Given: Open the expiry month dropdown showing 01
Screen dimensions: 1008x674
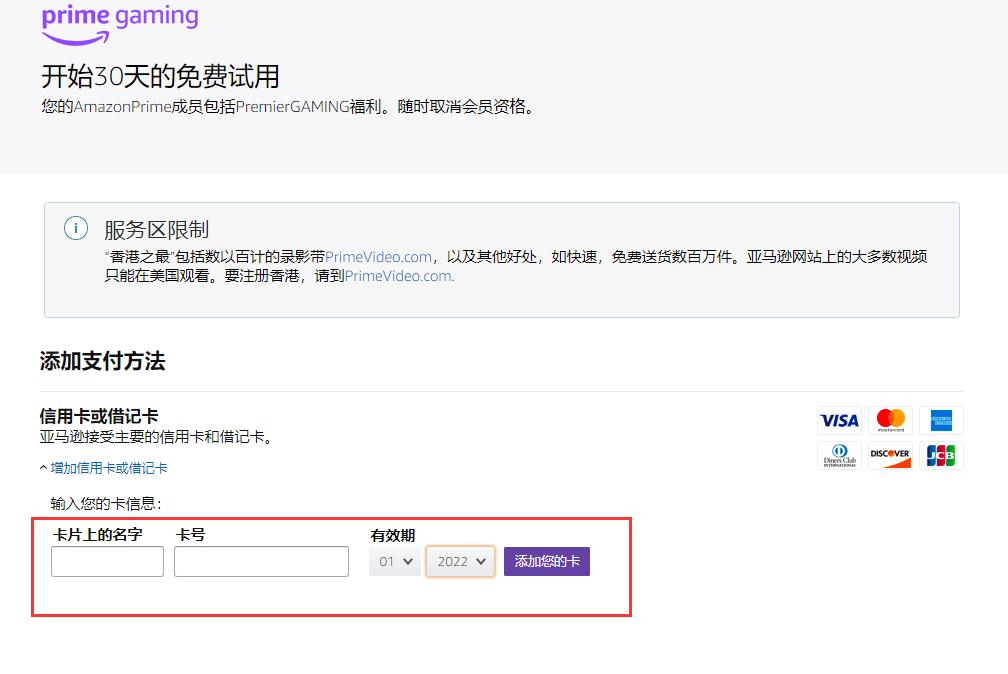Looking at the screenshot, I should 394,561.
